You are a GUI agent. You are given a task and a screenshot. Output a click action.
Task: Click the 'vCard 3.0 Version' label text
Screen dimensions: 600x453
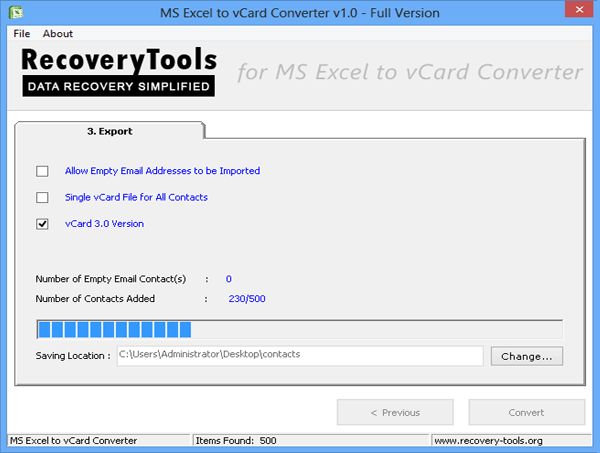104,224
